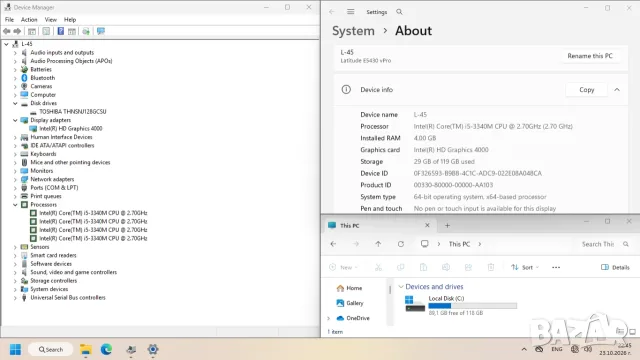Add a new tab in File Explorer
Image resolution: width=640 pixels, height=360 pixels.
point(447,225)
